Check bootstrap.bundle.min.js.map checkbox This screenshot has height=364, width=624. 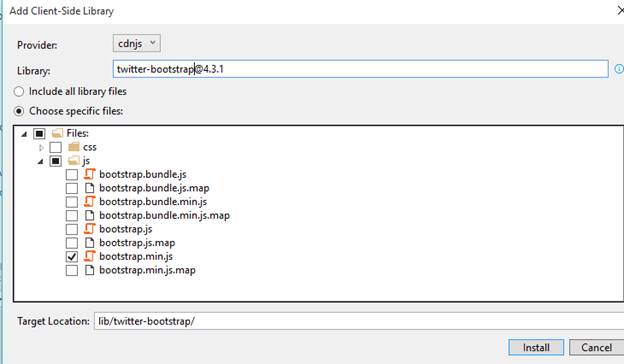(x=72, y=216)
